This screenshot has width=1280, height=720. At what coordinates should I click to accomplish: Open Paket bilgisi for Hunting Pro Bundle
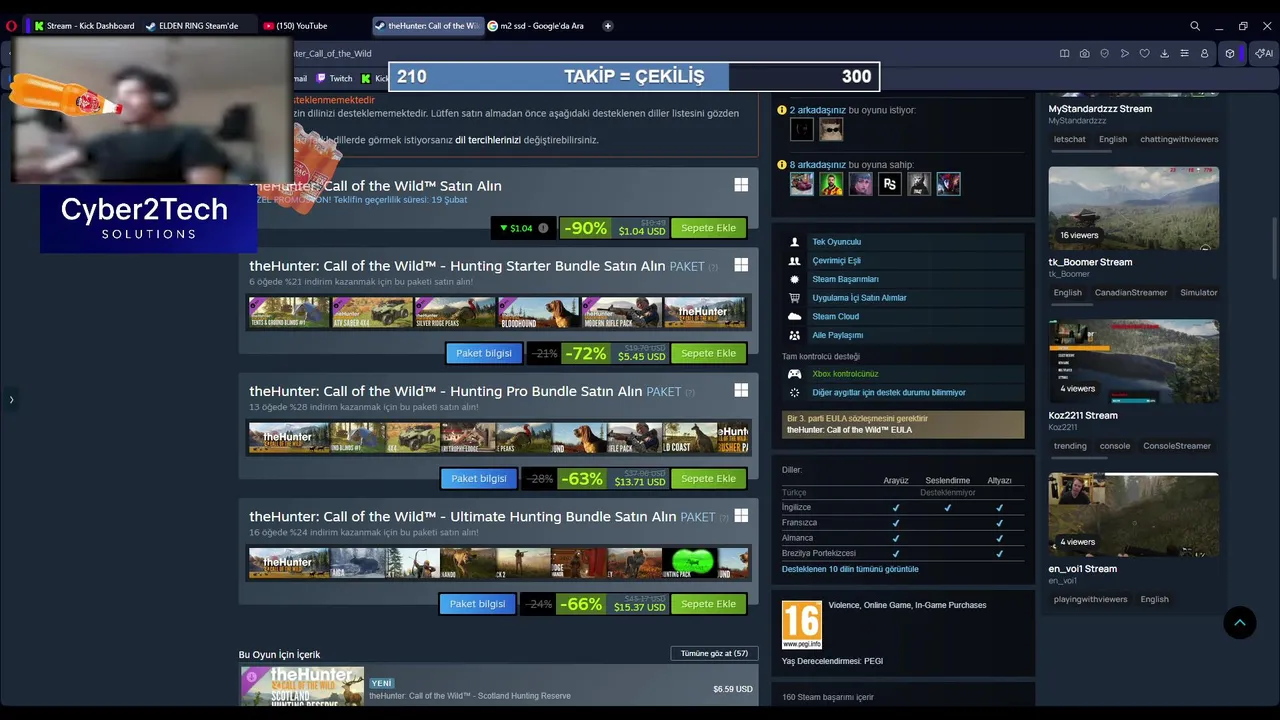click(478, 478)
